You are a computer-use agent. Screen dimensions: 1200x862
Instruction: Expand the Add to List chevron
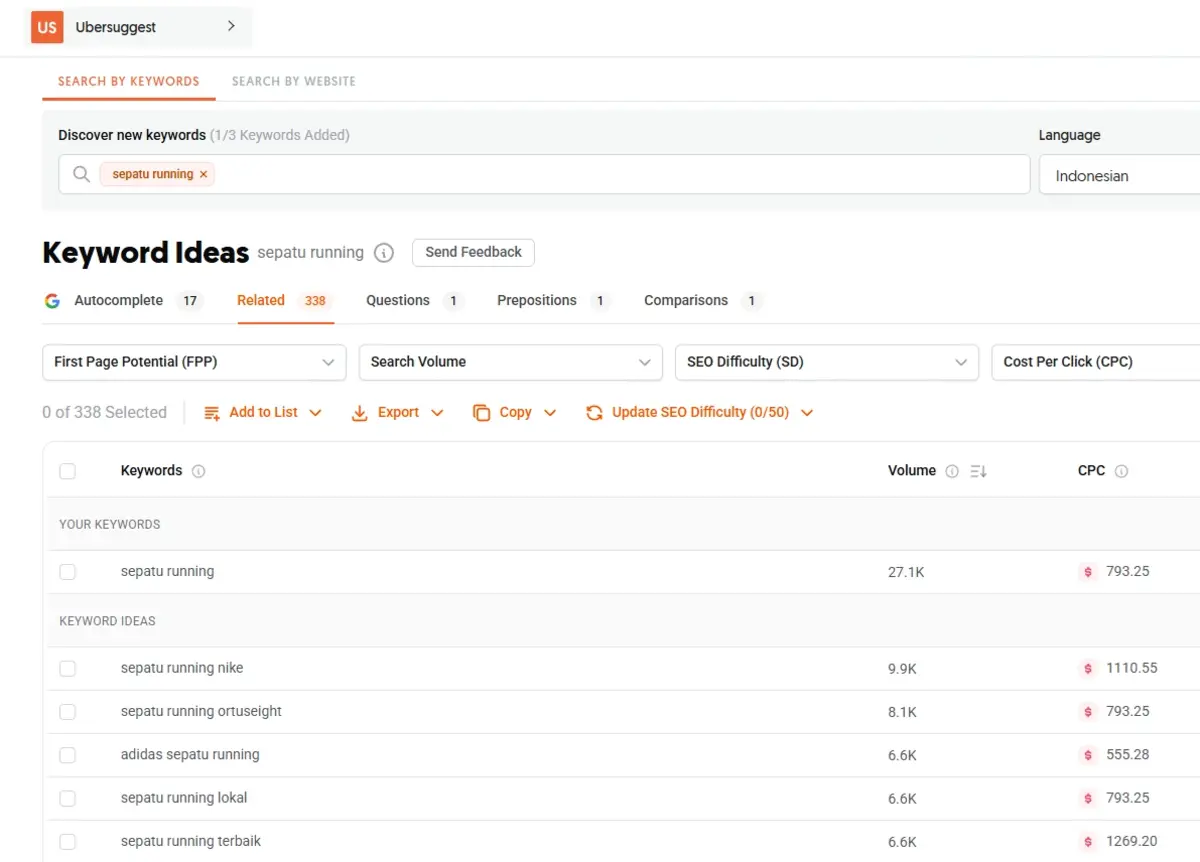(x=316, y=413)
